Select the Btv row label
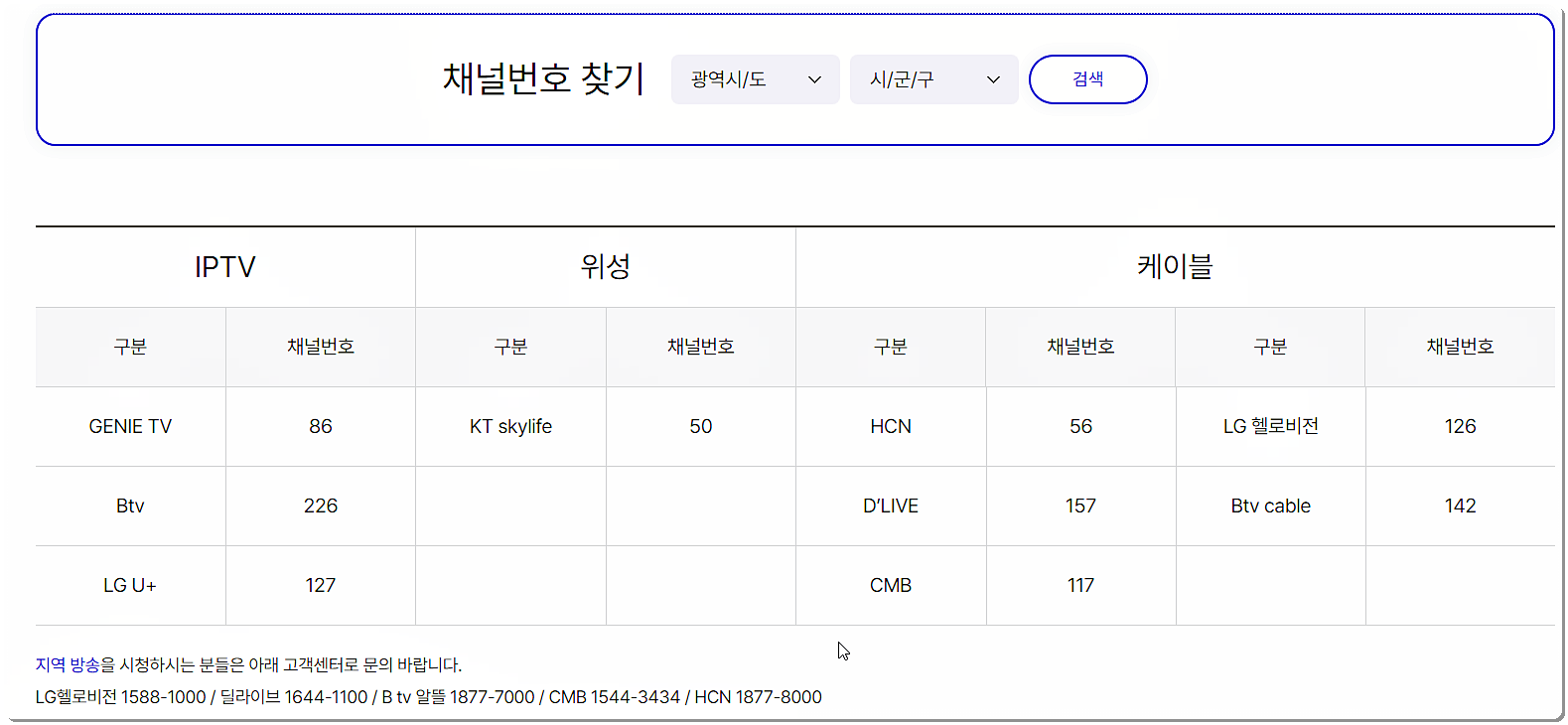Screen dimensions: 1568x725 tap(130, 506)
